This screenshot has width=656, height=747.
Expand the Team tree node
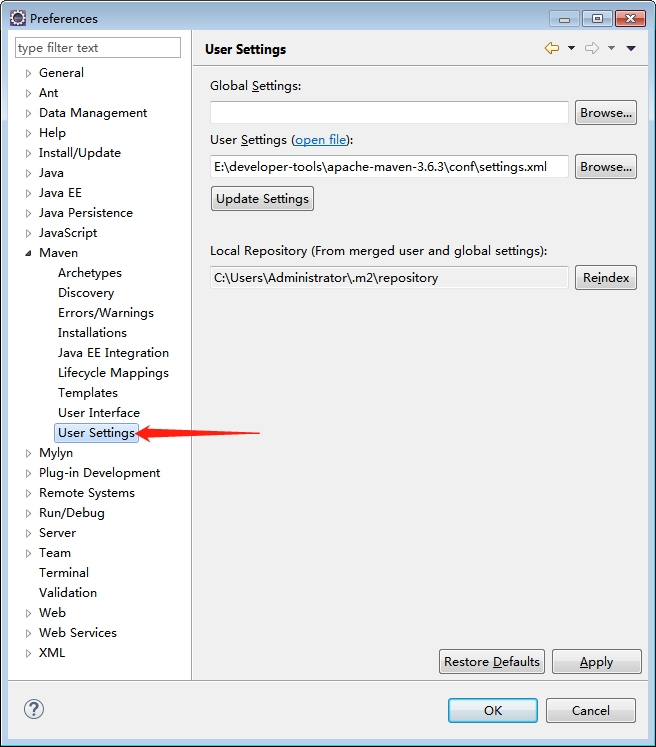(28, 553)
